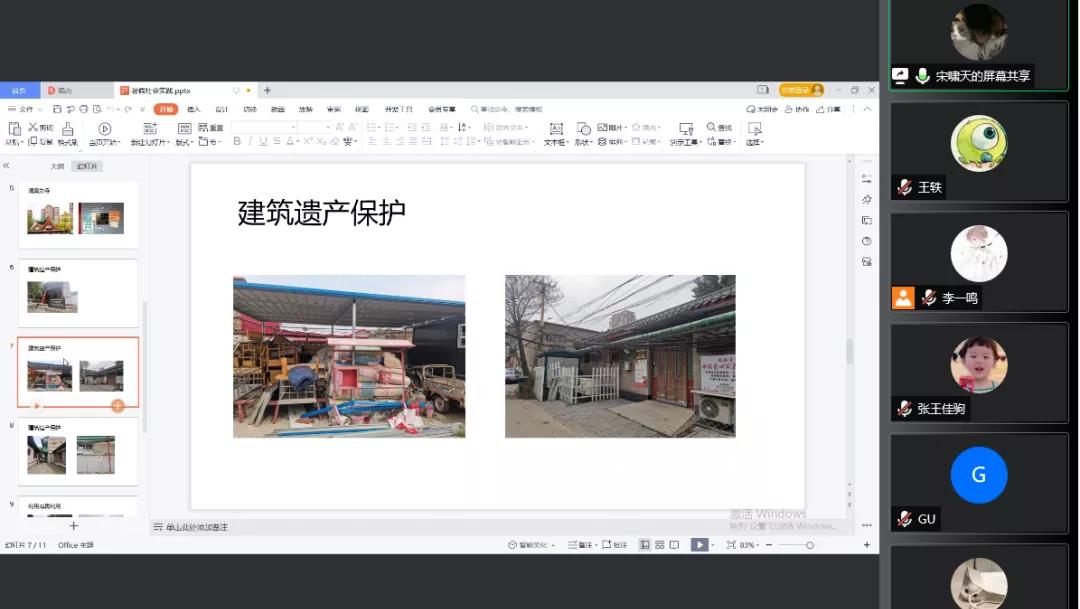This screenshot has height=609, width=1080.
Task: Switch to slide sorter view icon
Action: click(659, 545)
